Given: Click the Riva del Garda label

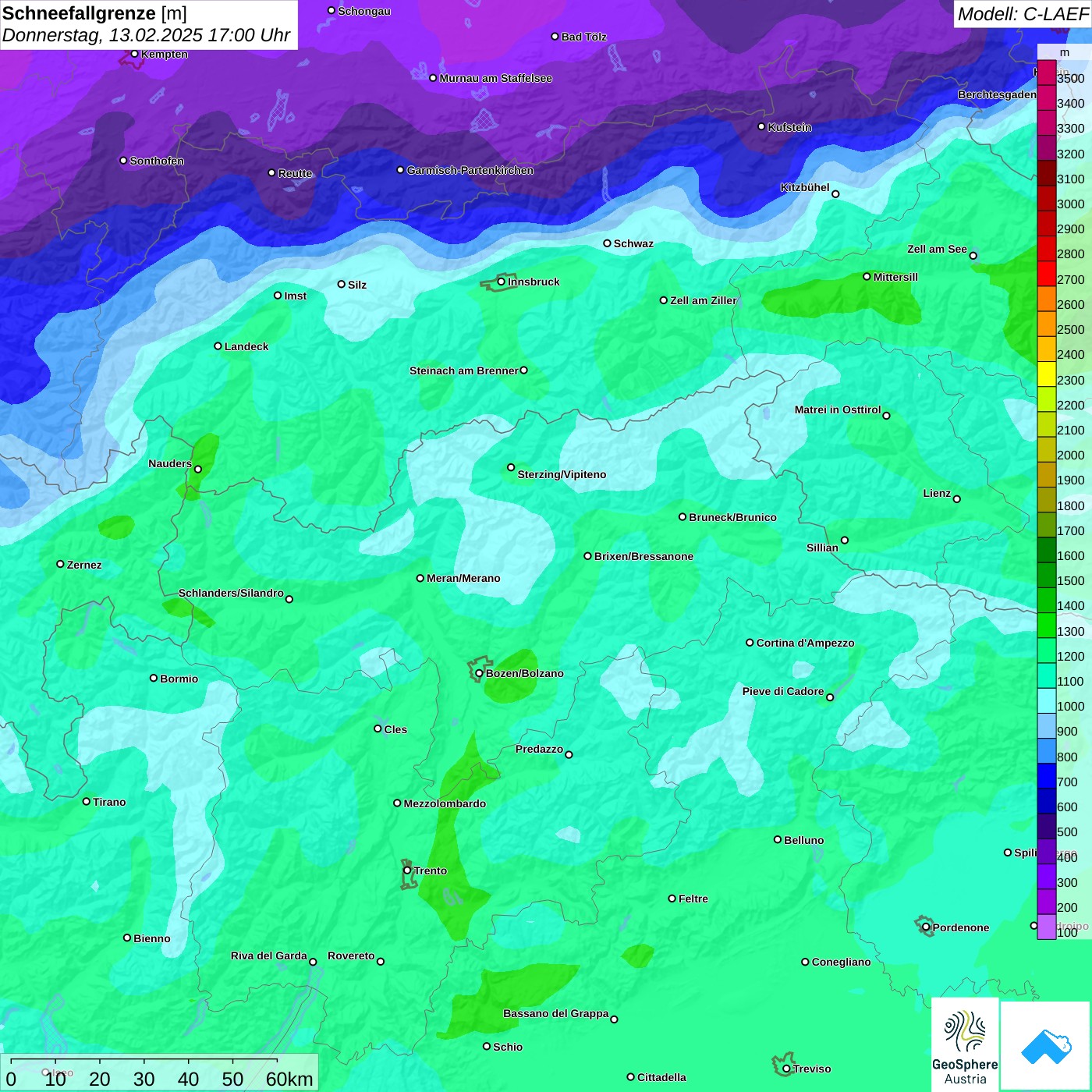Looking at the screenshot, I should [x=269, y=955].
